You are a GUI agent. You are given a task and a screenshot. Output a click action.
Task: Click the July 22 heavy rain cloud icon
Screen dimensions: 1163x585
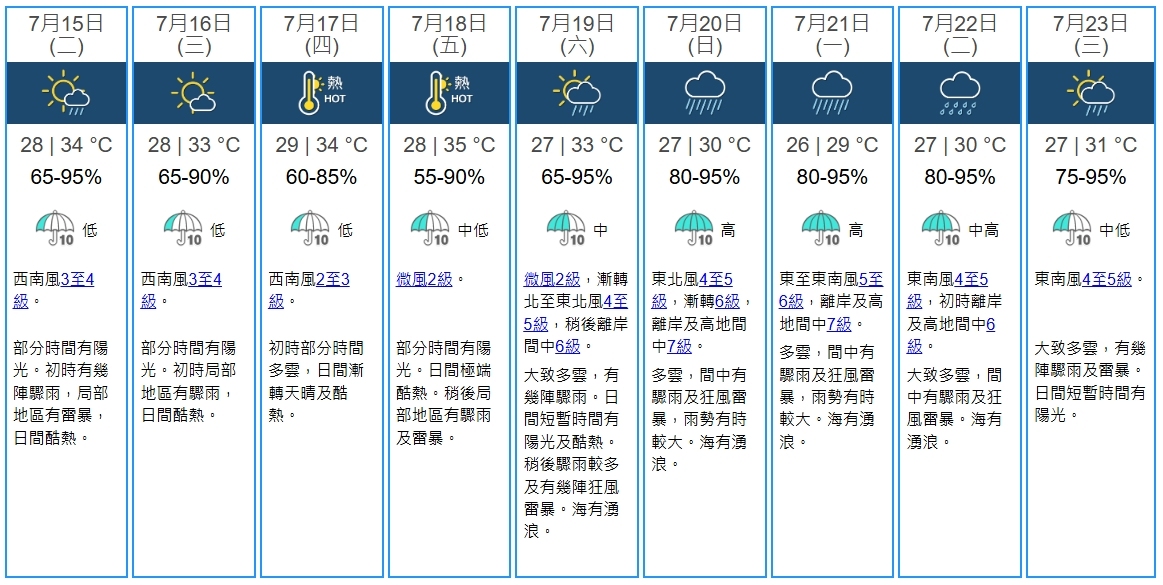(x=960, y=93)
